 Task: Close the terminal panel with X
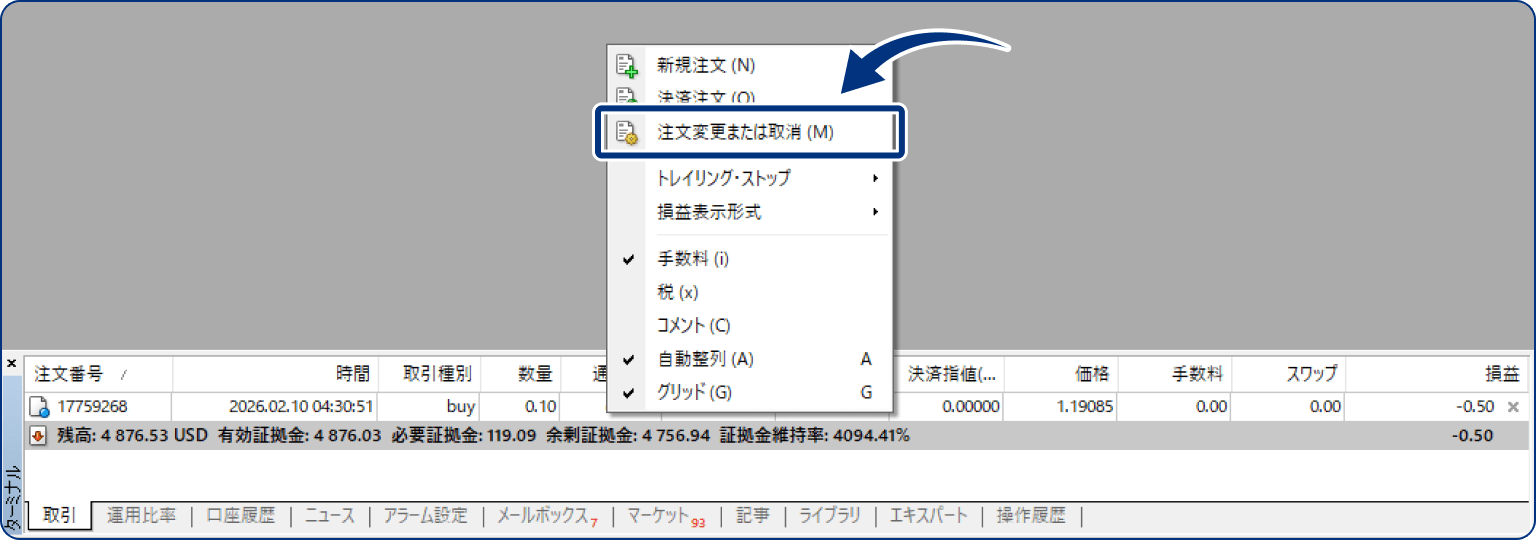pos(11,364)
